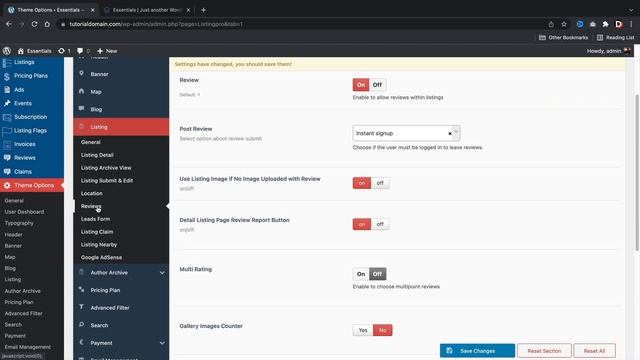
Task: Click the Theme Options gear icon
Action: pyautogui.click(x=7, y=185)
